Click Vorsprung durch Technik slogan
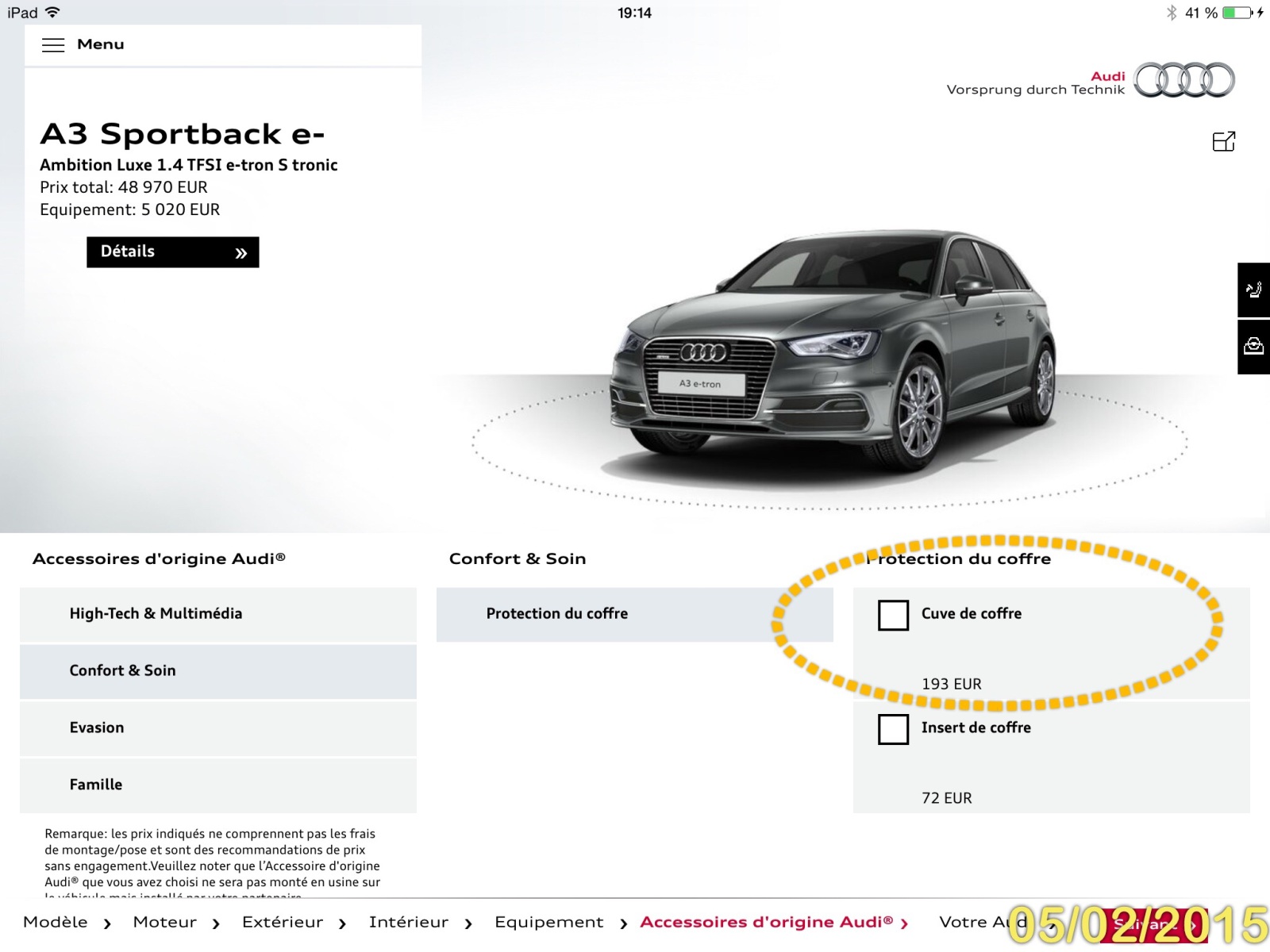The height and width of the screenshot is (952, 1270). click(1036, 90)
